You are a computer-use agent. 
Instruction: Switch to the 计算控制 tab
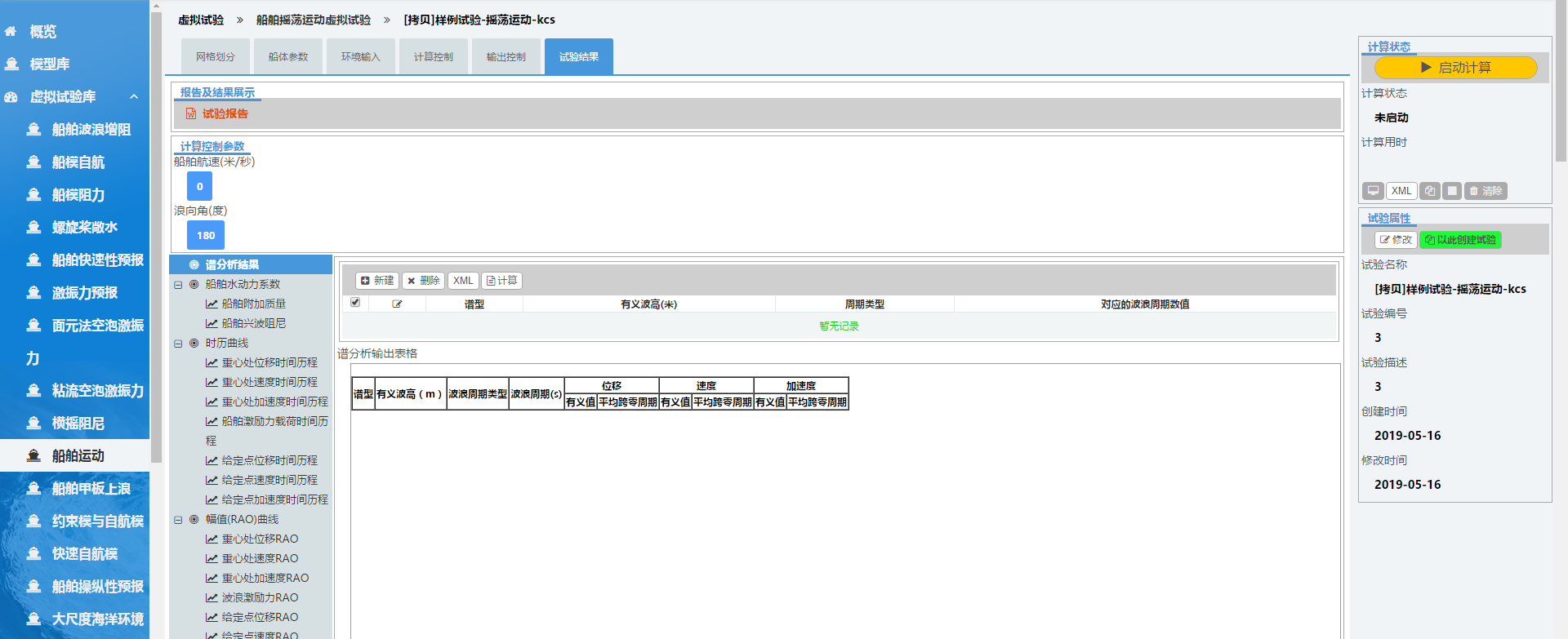coord(433,57)
